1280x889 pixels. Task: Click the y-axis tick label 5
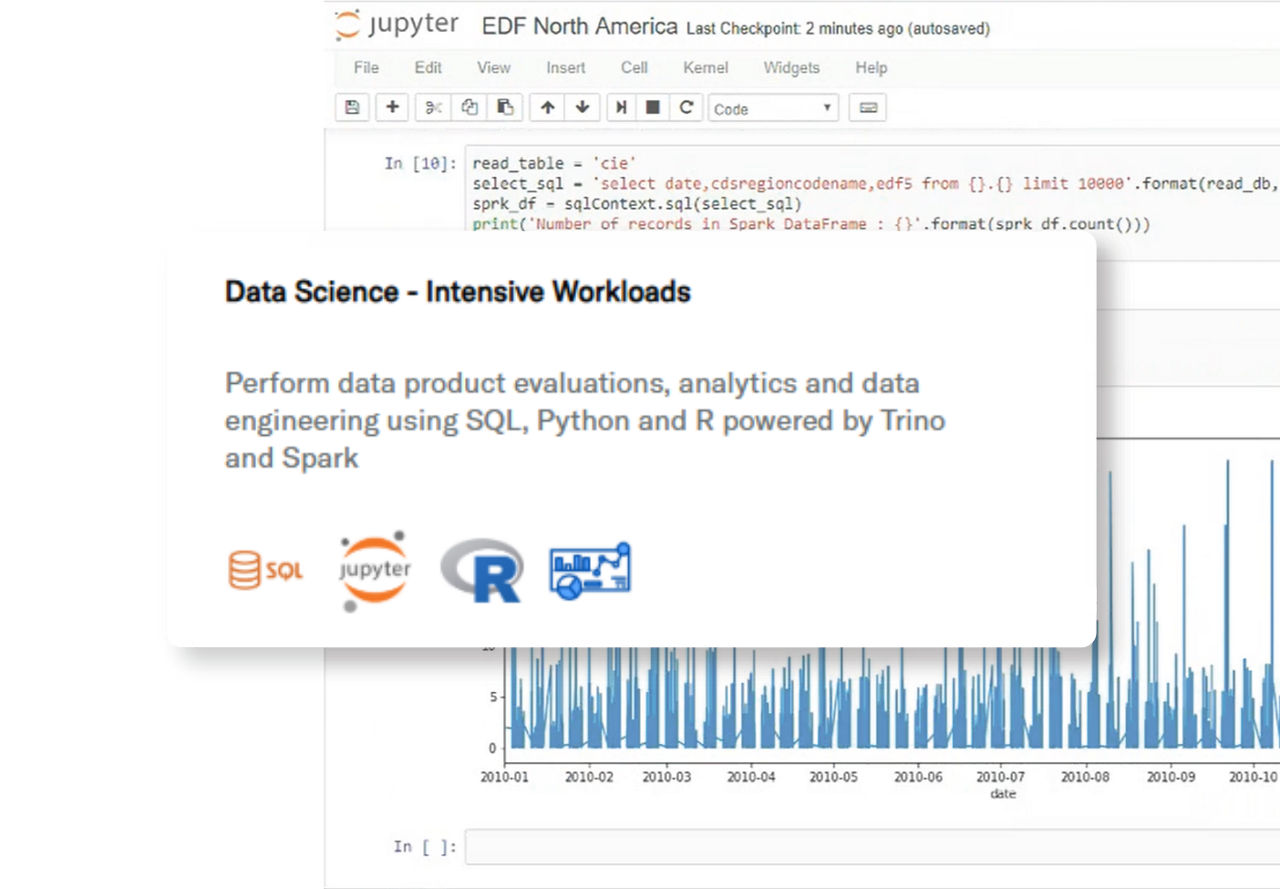coord(491,697)
